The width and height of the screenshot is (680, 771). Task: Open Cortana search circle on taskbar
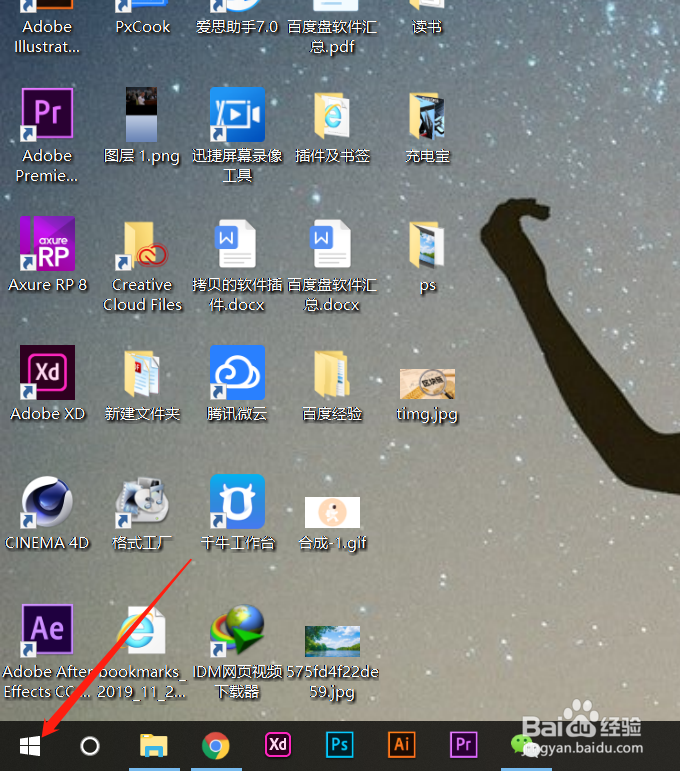point(89,746)
